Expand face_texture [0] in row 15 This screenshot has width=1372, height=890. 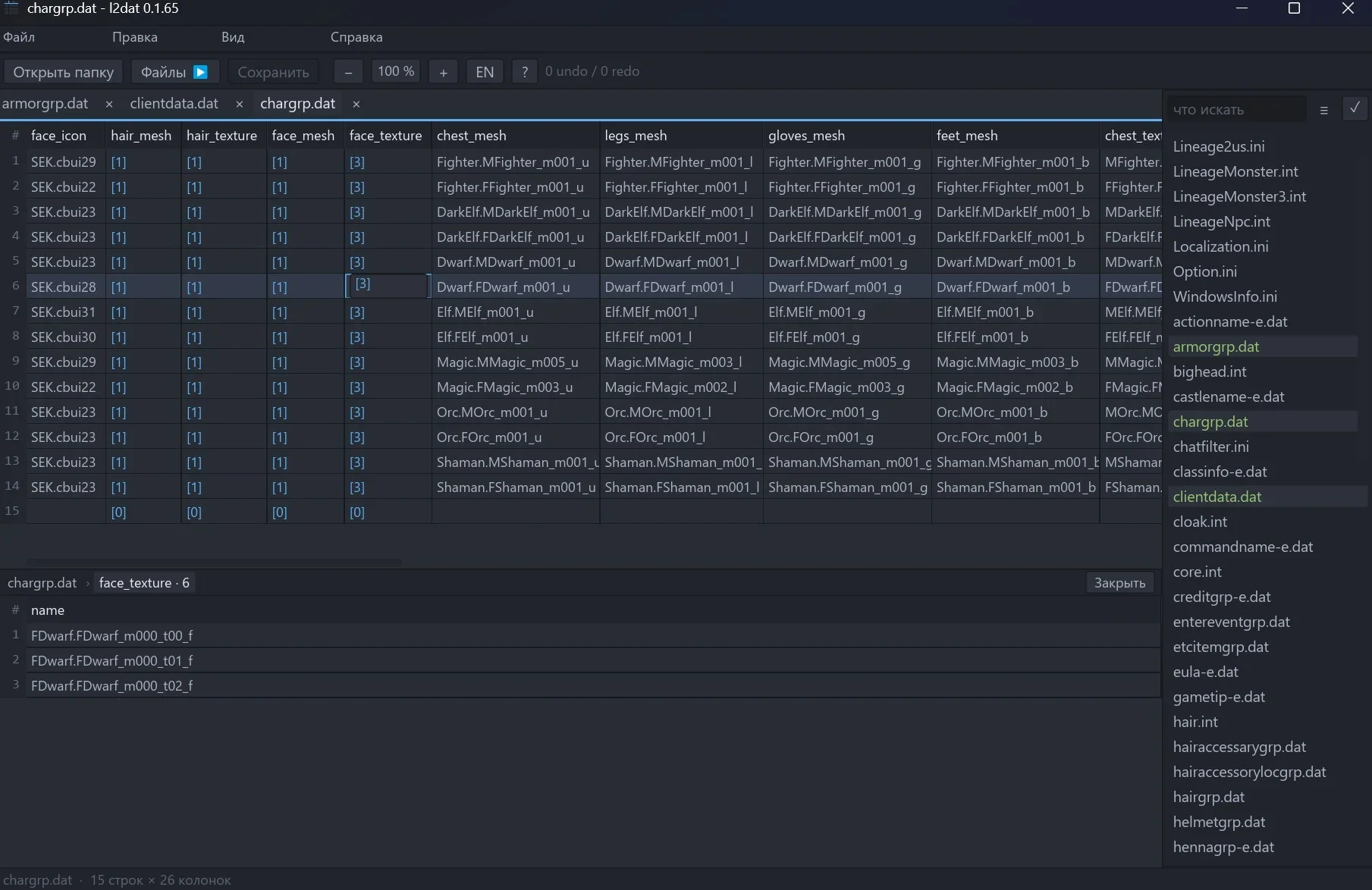coord(357,512)
